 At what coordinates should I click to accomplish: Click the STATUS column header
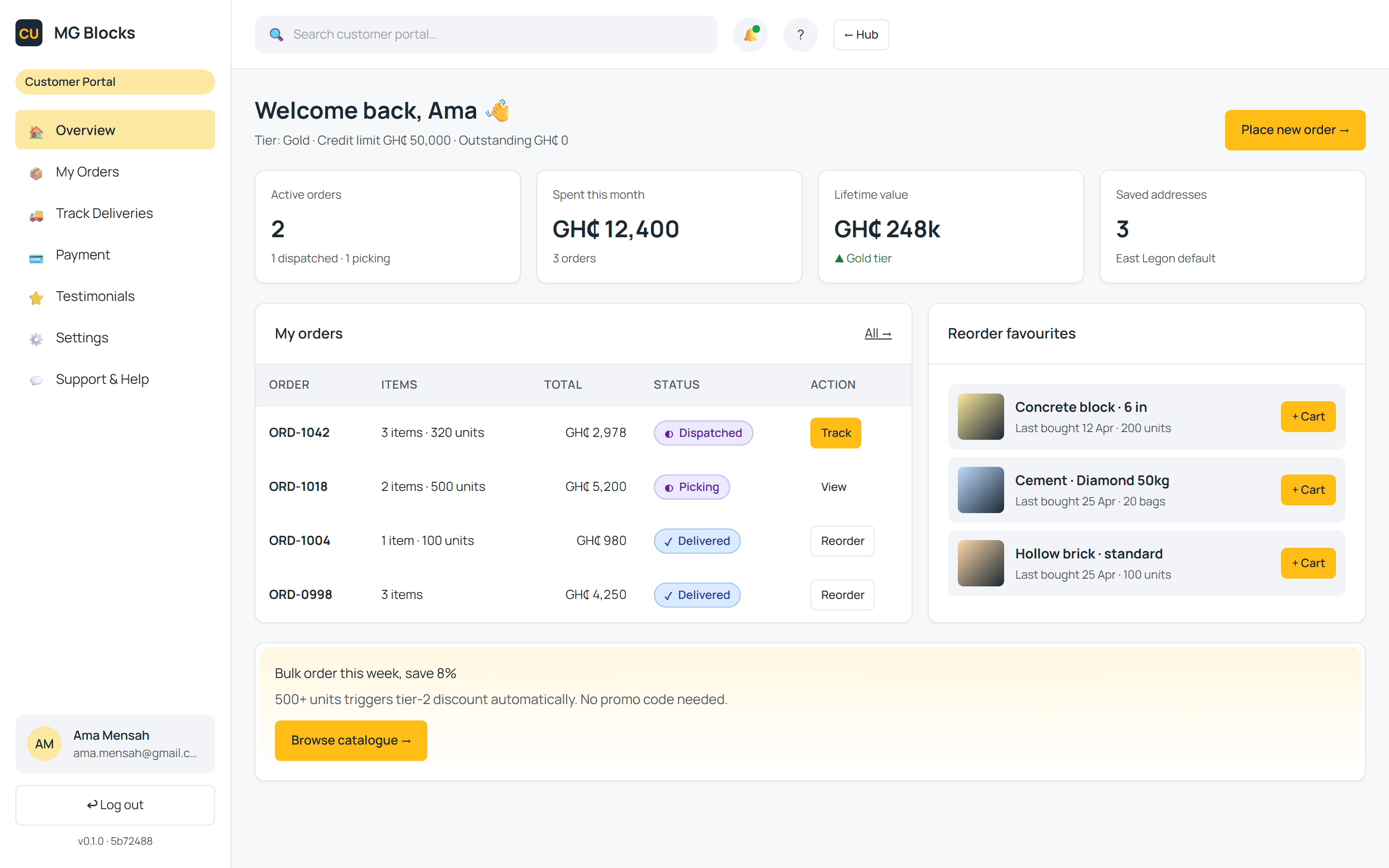point(676,385)
